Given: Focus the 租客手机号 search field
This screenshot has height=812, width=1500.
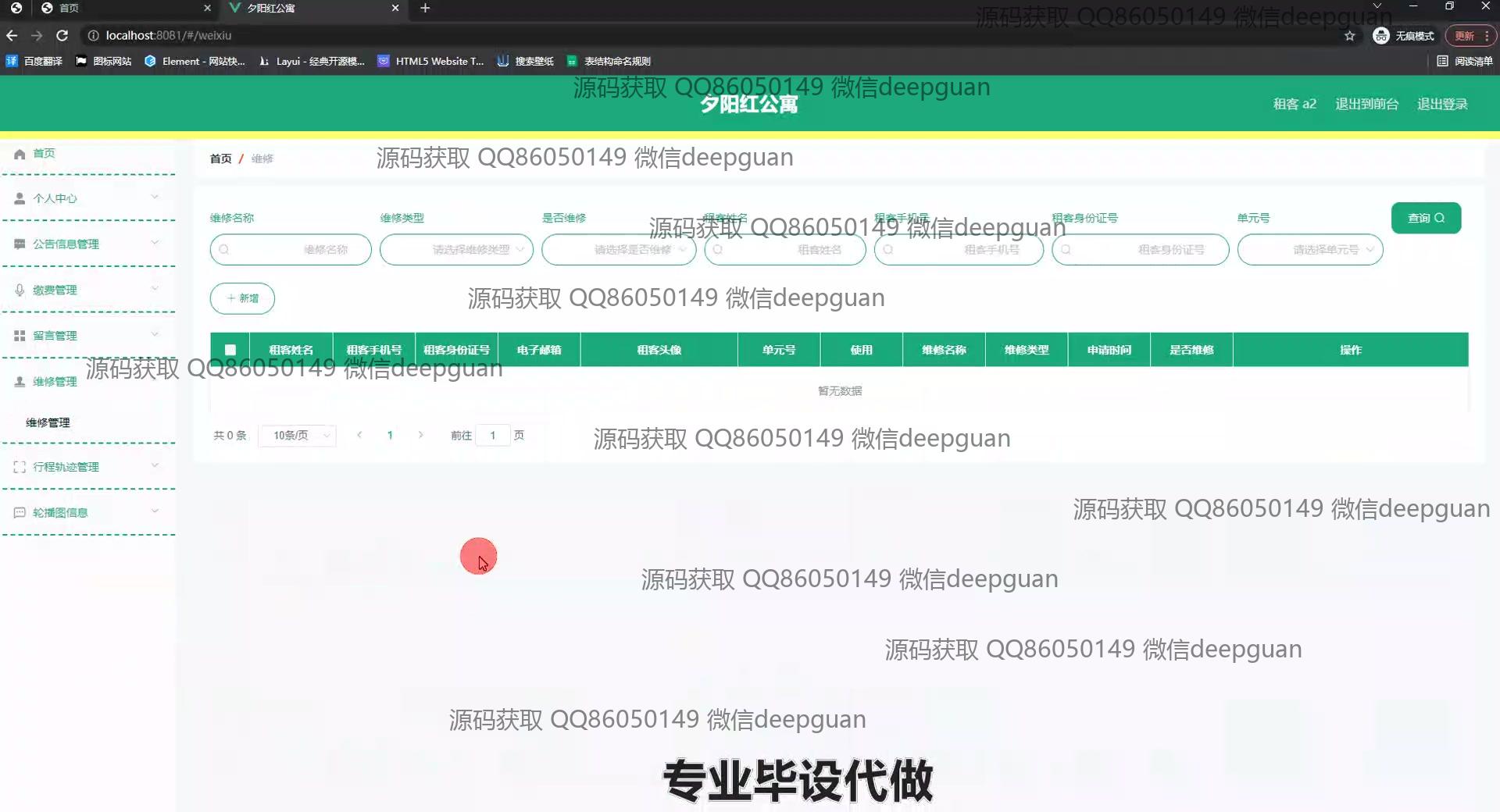Looking at the screenshot, I should pos(959,250).
